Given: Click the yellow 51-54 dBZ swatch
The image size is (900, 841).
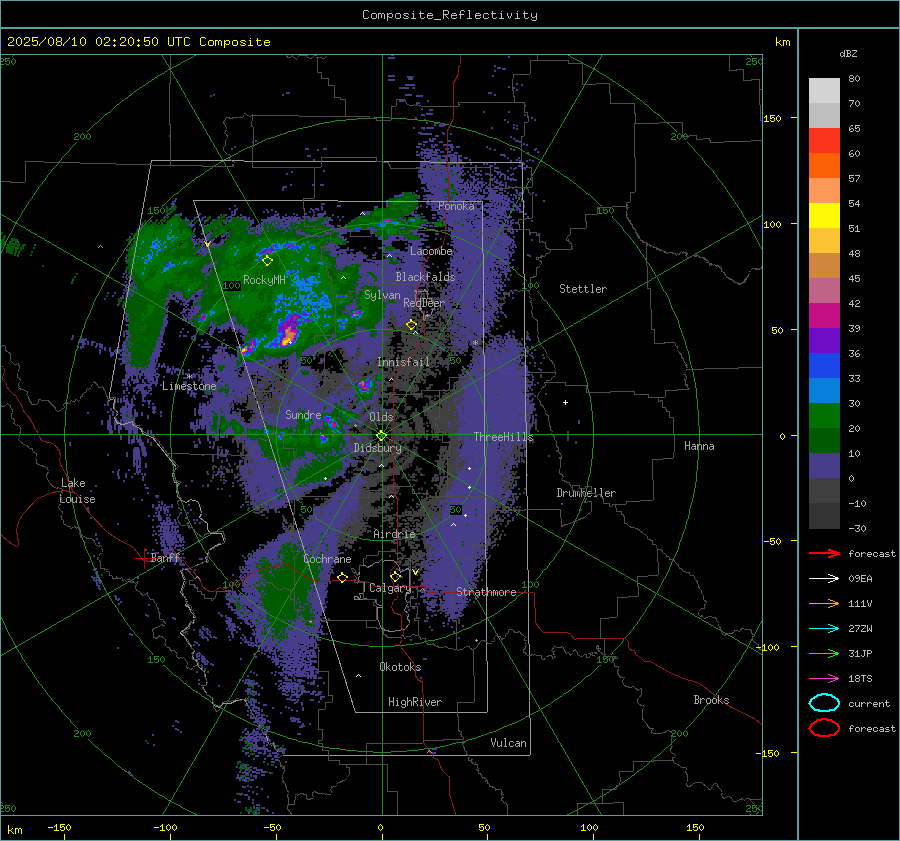Looking at the screenshot, I should pos(824,216).
